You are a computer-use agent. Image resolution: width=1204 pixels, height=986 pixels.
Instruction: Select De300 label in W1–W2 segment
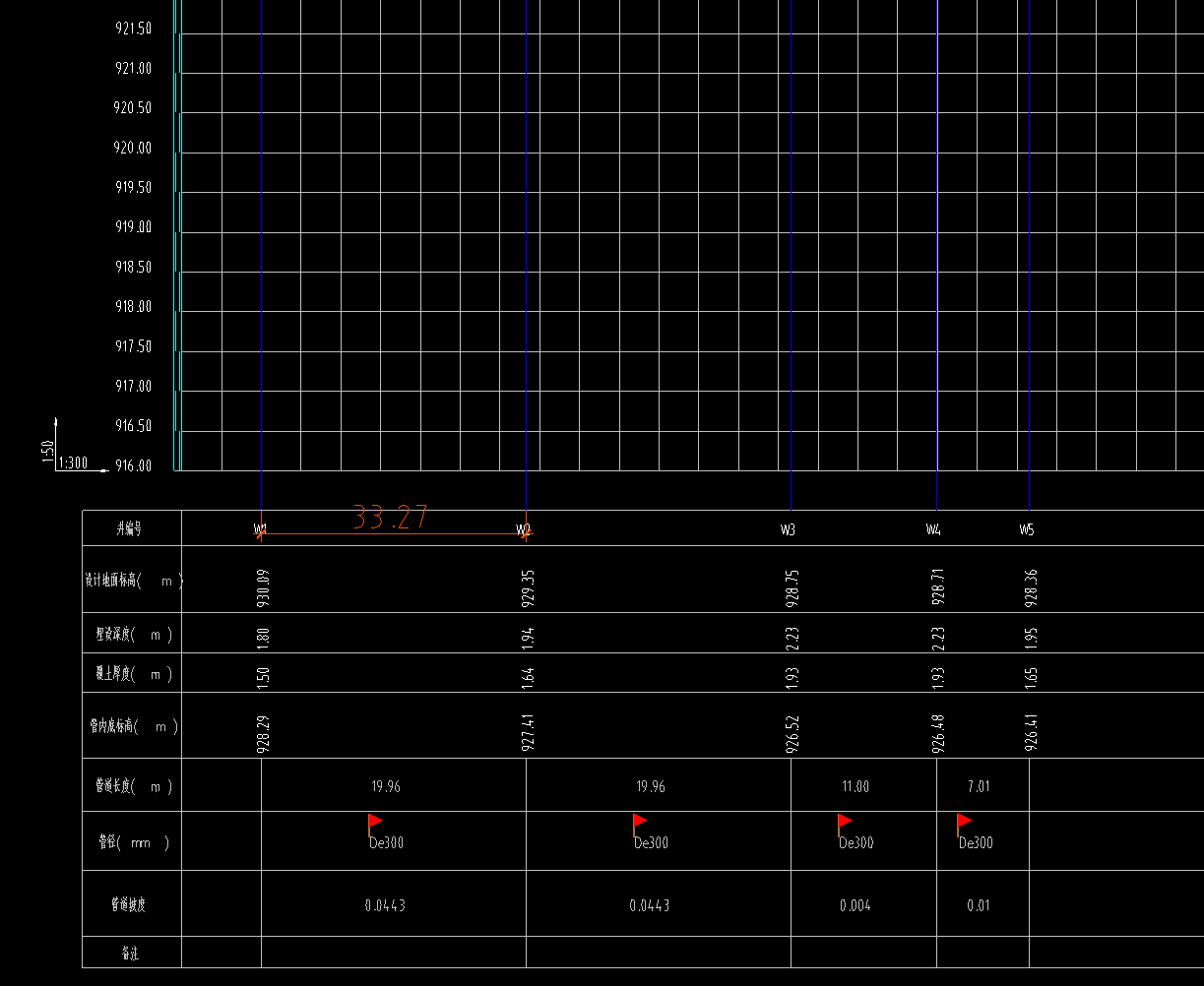[x=386, y=842]
